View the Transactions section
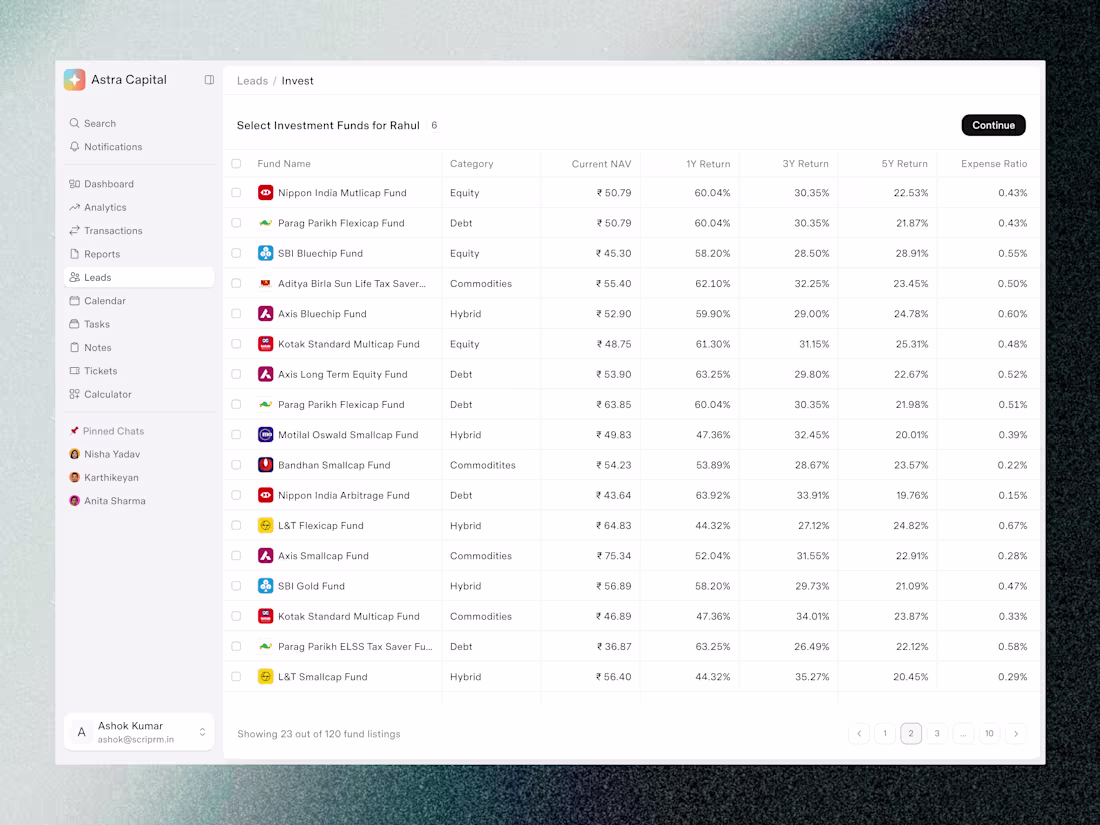This screenshot has height=825, width=1100. pyautogui.click(x=115, y=230)
